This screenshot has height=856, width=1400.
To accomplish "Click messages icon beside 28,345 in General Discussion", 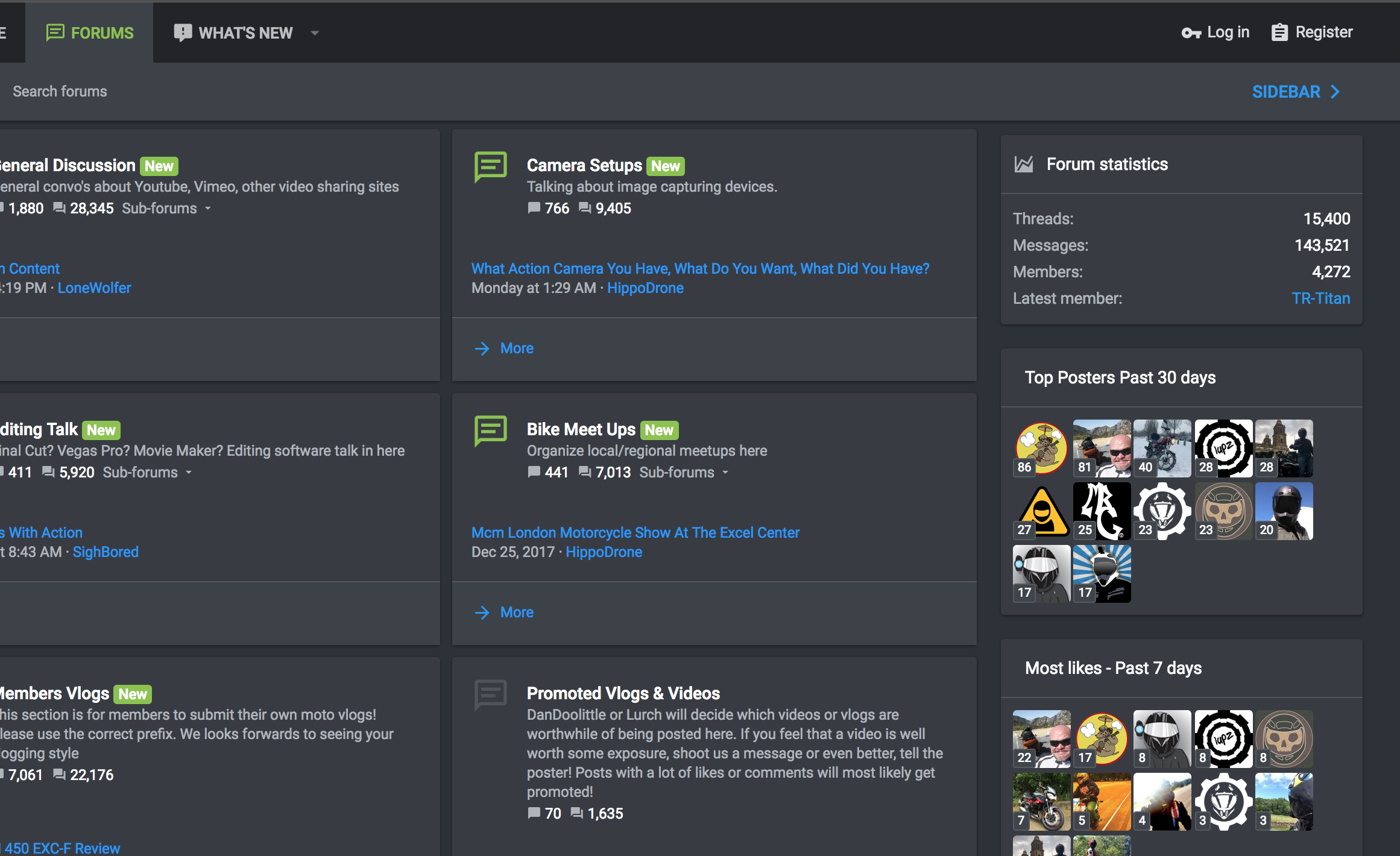I will (59, 208).
